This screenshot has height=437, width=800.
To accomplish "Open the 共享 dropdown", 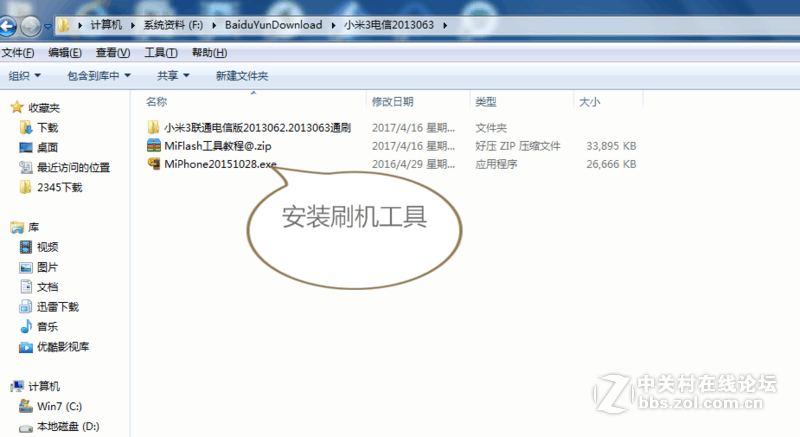I will (173, 76).
